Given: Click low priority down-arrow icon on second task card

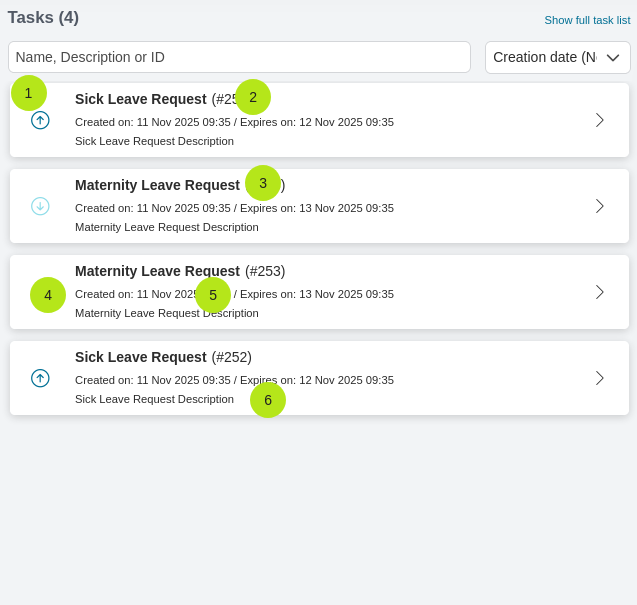Looking at the screenshot, I should pos(40,206).
